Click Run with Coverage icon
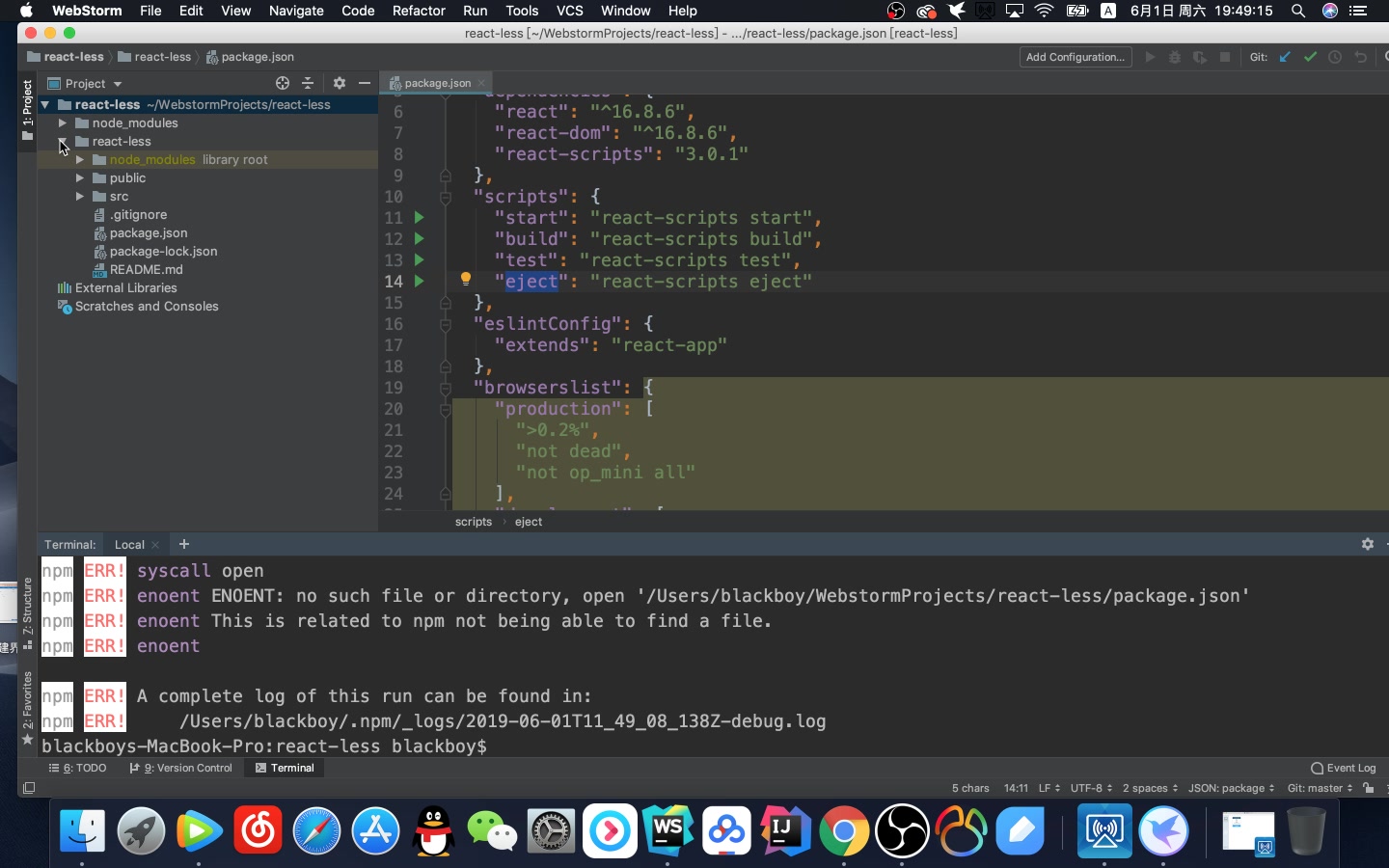 1200,57
